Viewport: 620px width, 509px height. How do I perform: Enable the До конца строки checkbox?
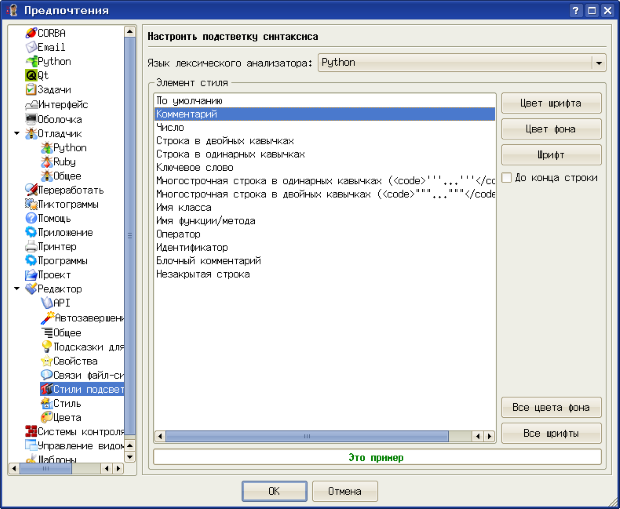point(508,178)
